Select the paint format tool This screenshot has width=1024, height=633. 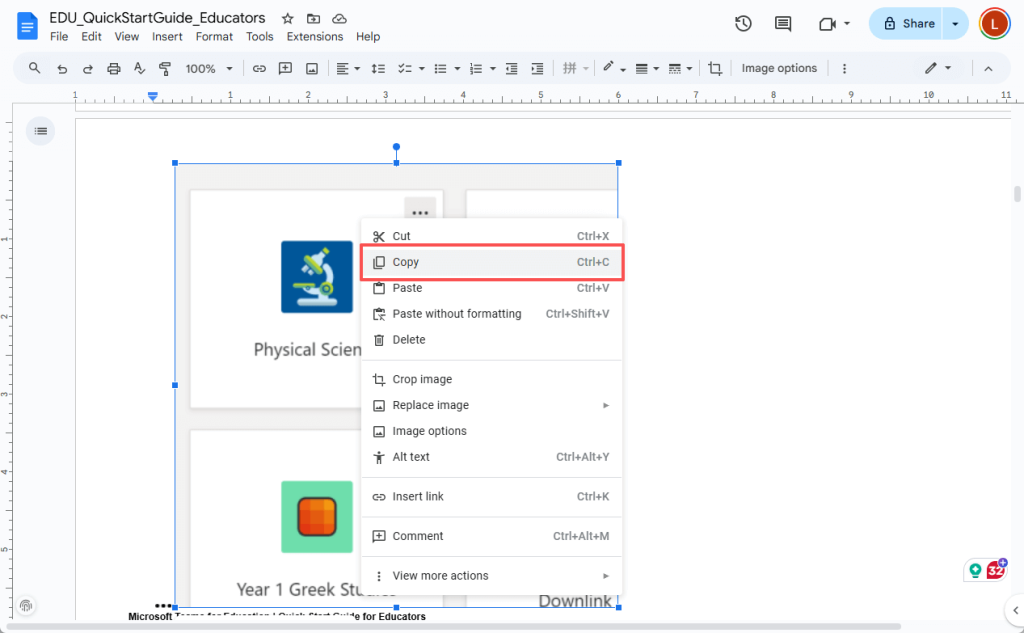165,68
